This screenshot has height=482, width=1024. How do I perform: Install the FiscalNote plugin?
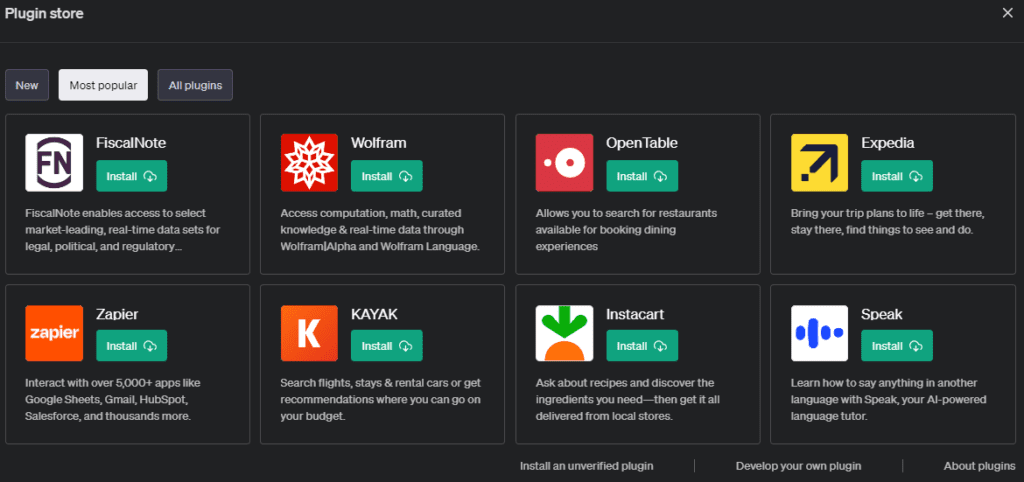[131, 176]
